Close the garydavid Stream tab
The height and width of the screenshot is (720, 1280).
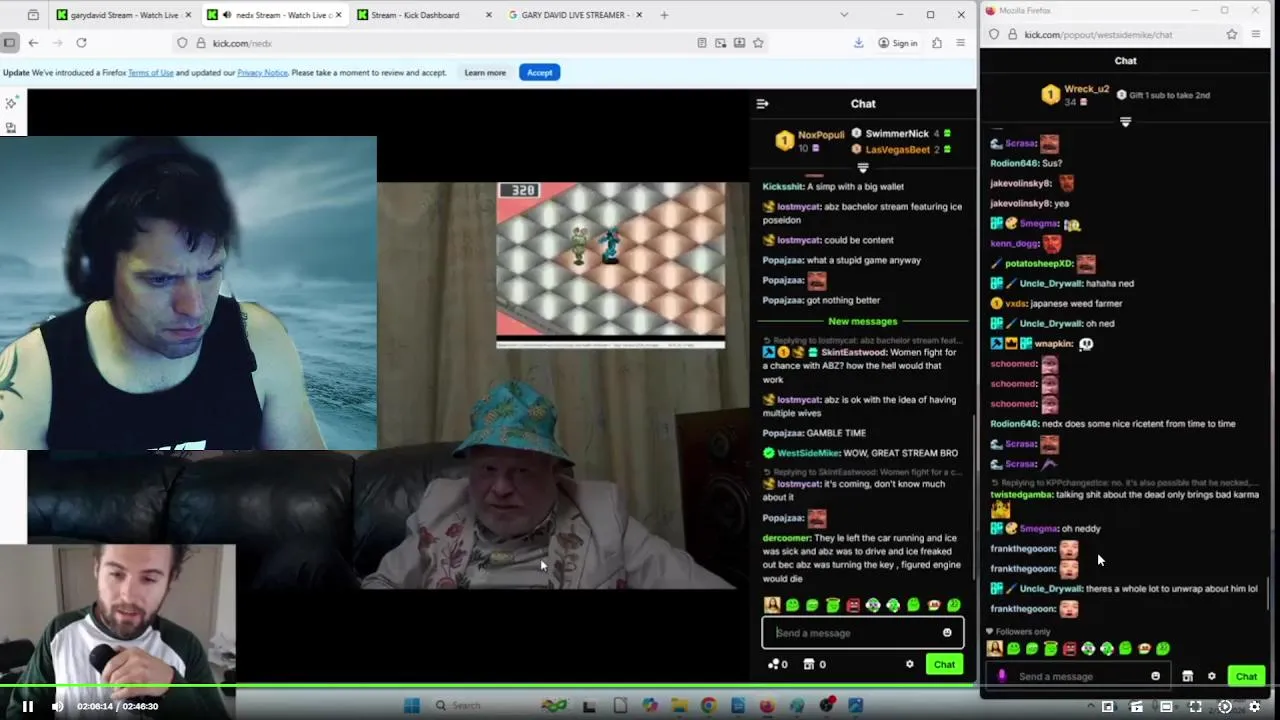(x=187, y=15)
